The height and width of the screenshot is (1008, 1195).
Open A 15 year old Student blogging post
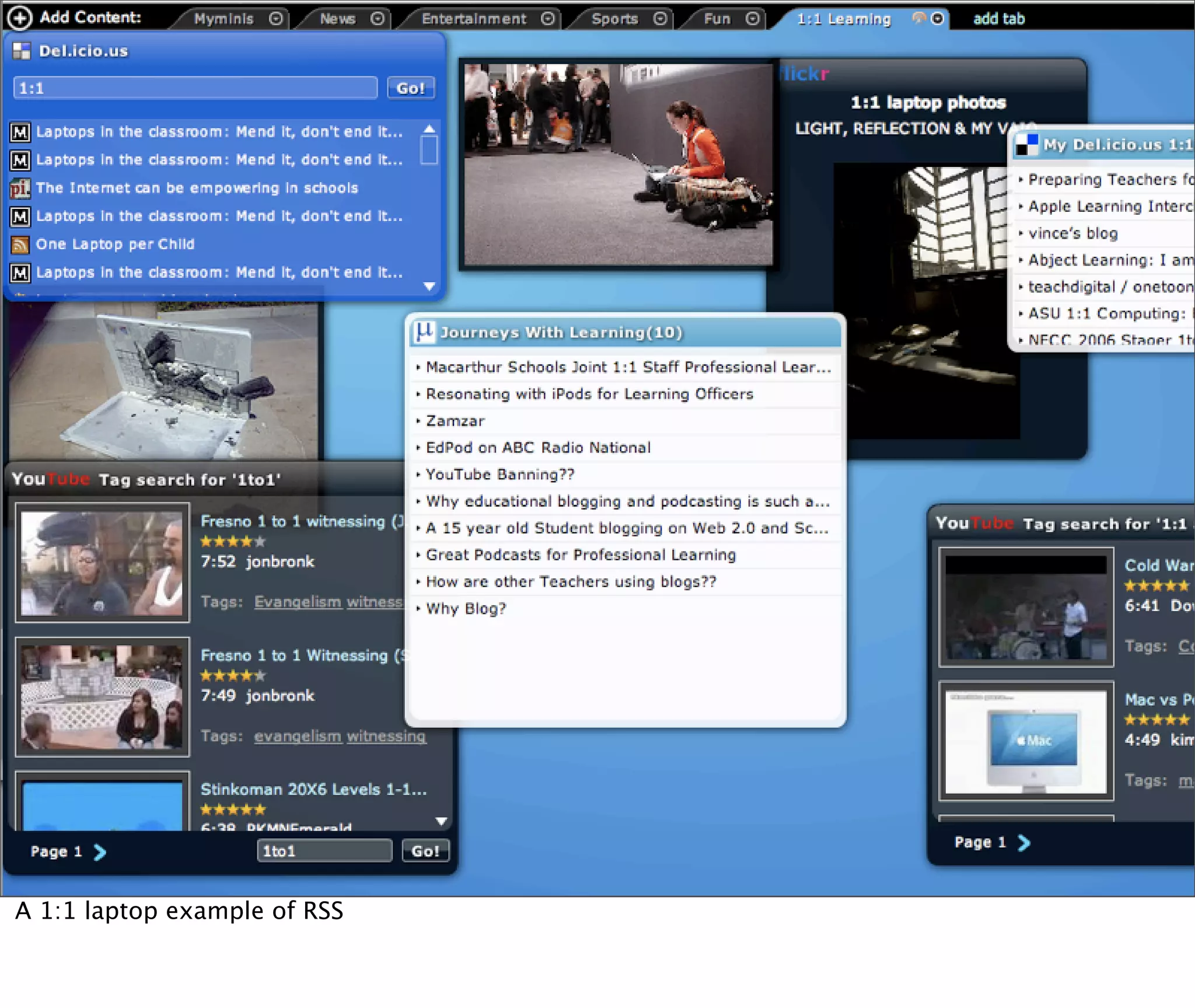[627, 528]
